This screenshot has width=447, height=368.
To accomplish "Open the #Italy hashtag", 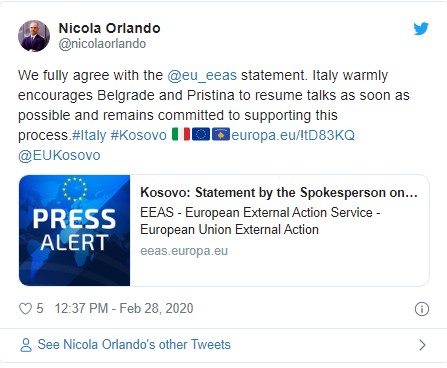I will pyautogui.click(x=89, y=135).
